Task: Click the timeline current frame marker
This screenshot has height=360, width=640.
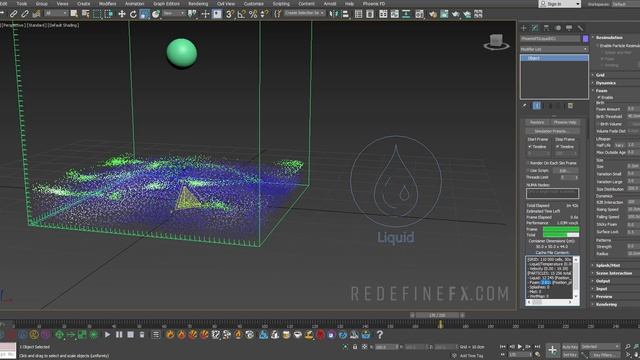Action: point(440,324)
